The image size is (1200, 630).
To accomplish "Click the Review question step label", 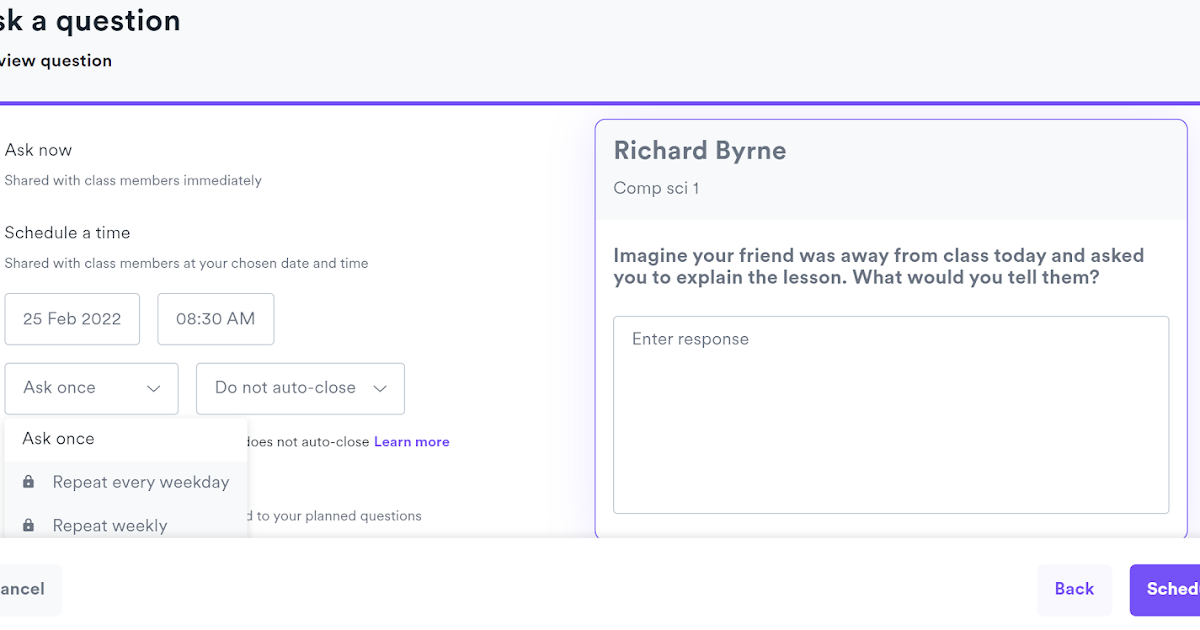I will 55,61.
